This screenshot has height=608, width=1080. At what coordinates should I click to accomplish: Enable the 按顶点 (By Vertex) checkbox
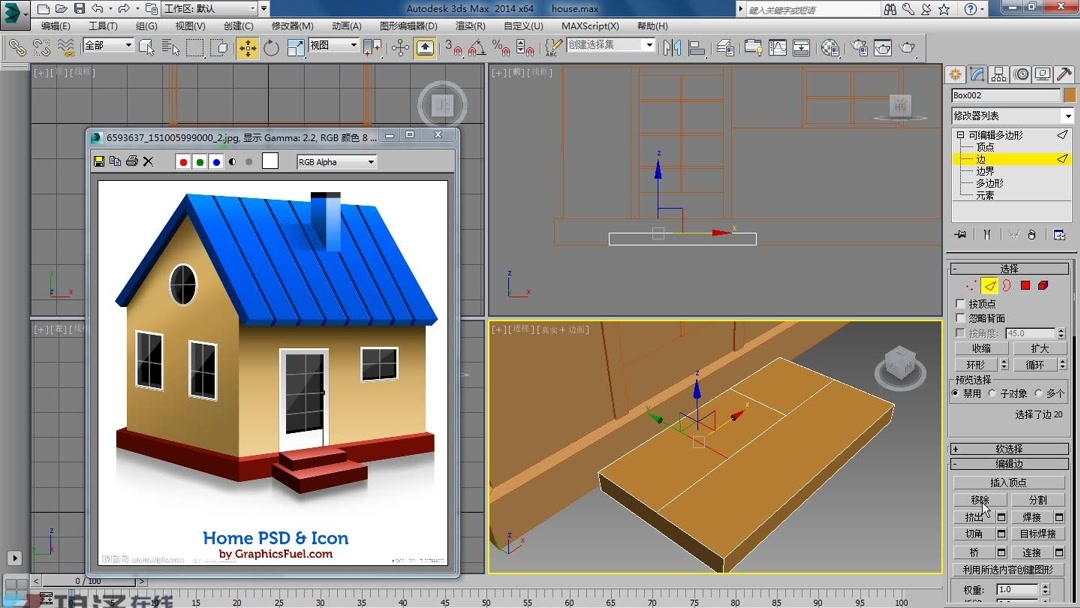[x=960, y=303]
